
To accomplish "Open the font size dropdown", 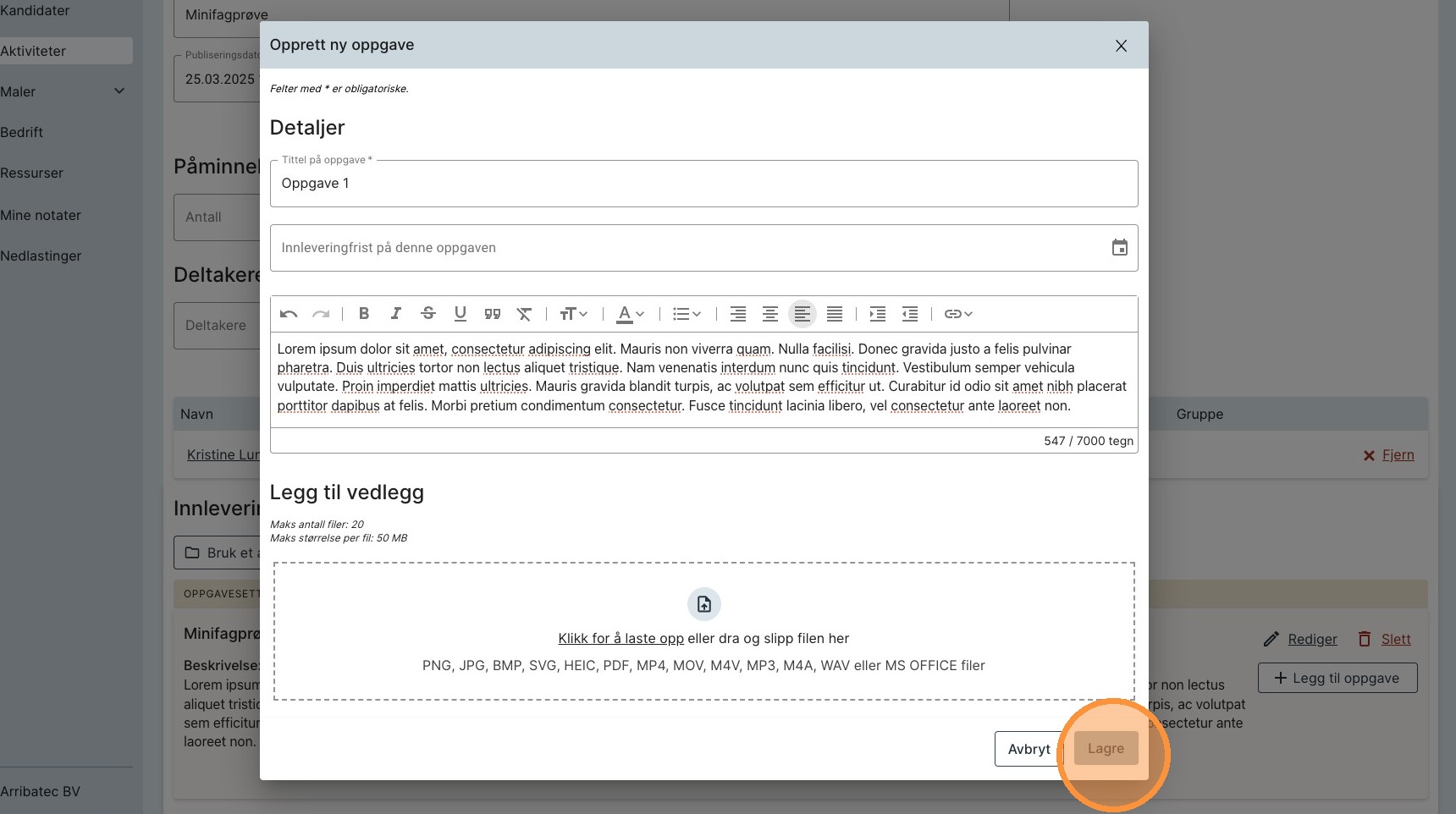I will pos(573,314).
